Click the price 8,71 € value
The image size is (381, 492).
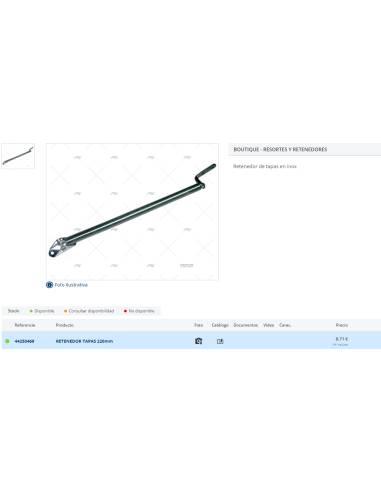point(342,339)
